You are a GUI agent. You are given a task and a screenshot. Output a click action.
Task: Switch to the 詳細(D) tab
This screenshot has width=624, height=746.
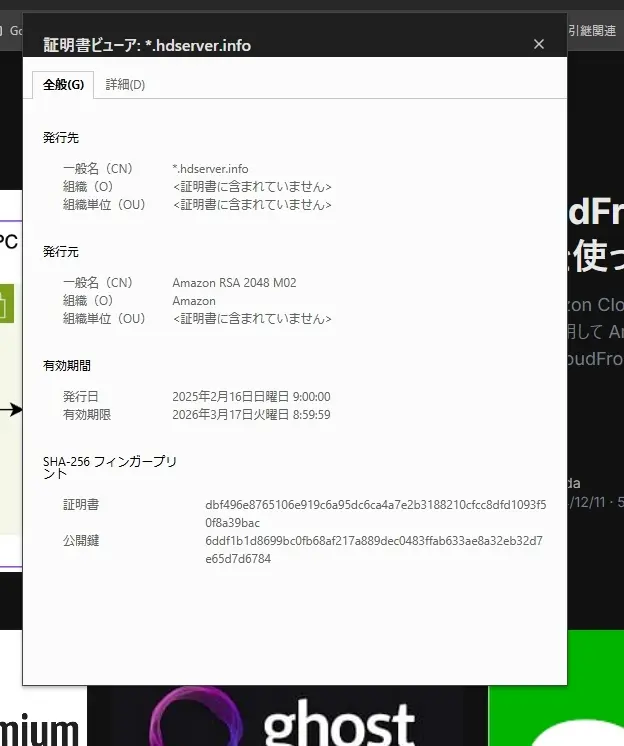[125, 85]
